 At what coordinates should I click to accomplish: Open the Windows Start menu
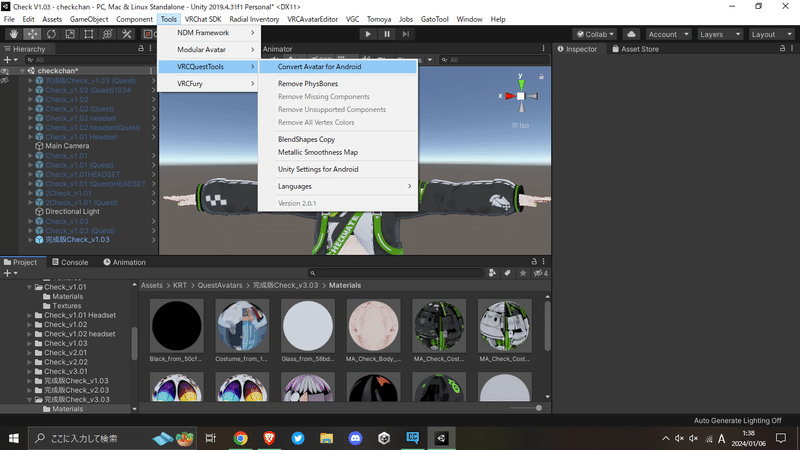click(x=14, y=438)
